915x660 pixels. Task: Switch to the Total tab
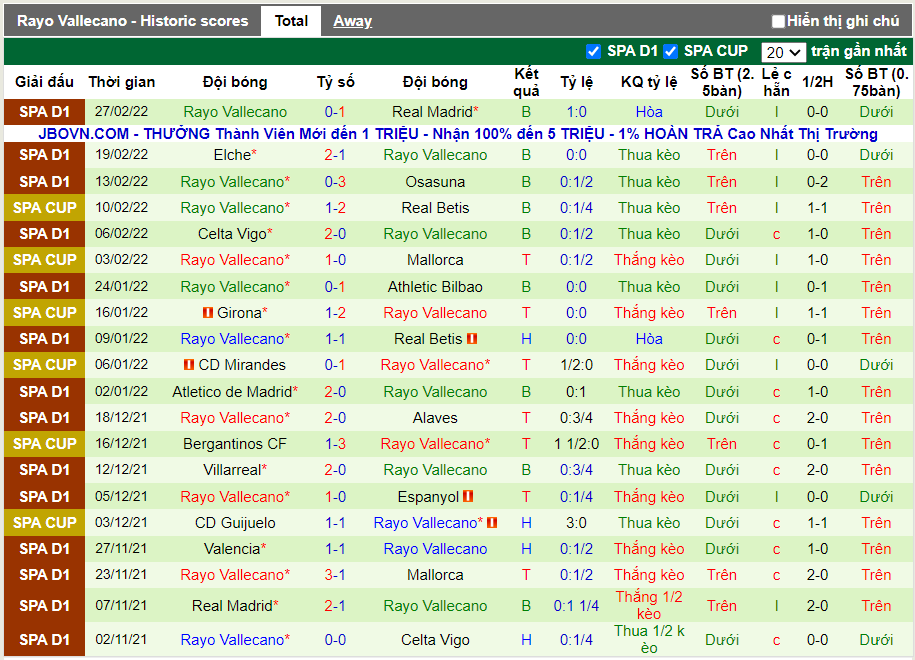(x=291, y=21)
